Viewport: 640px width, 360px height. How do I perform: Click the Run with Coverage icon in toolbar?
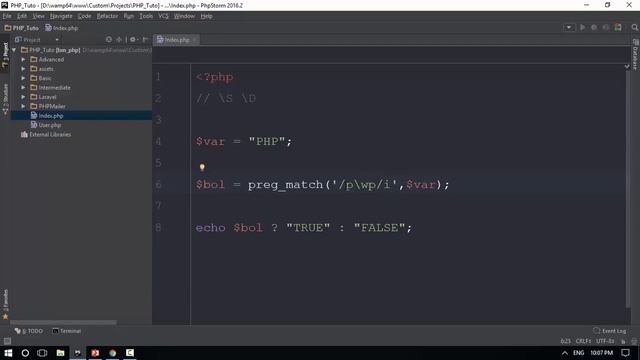[x=606, y=27]
